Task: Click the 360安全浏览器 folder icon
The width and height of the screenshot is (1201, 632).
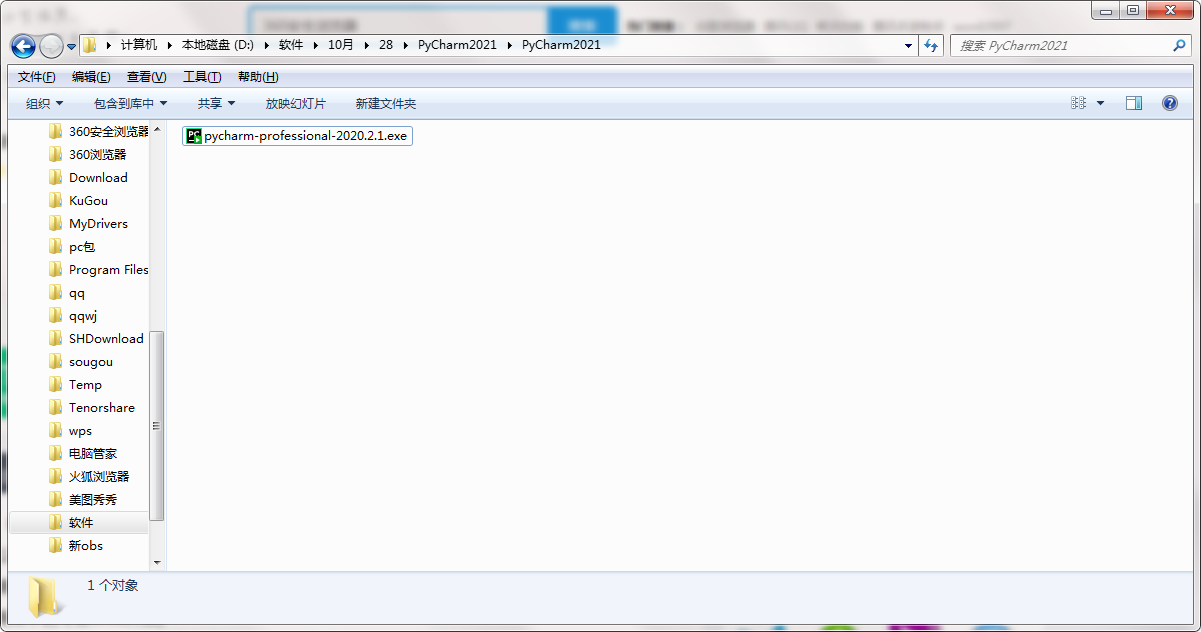Action: click(56, 131)
